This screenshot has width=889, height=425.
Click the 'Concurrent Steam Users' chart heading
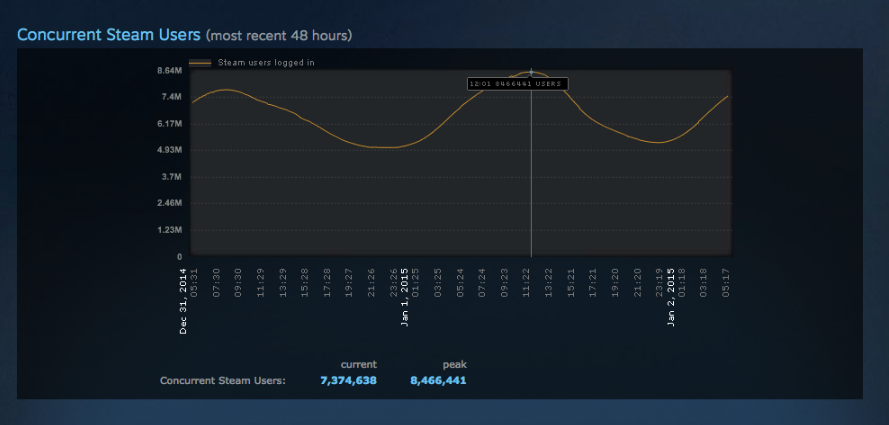(109, 35)
